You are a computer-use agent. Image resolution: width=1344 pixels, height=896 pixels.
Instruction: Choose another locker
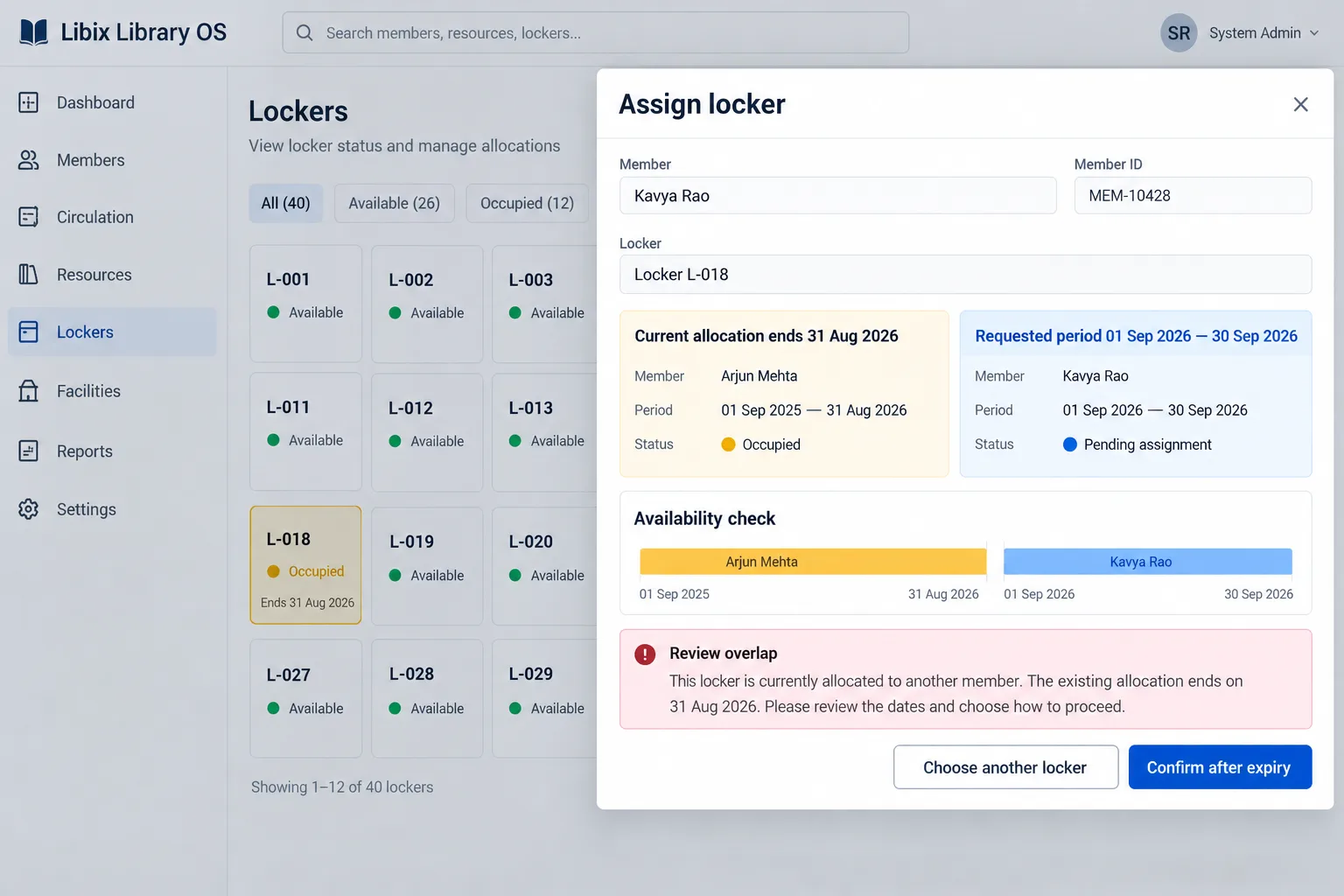1005,767
